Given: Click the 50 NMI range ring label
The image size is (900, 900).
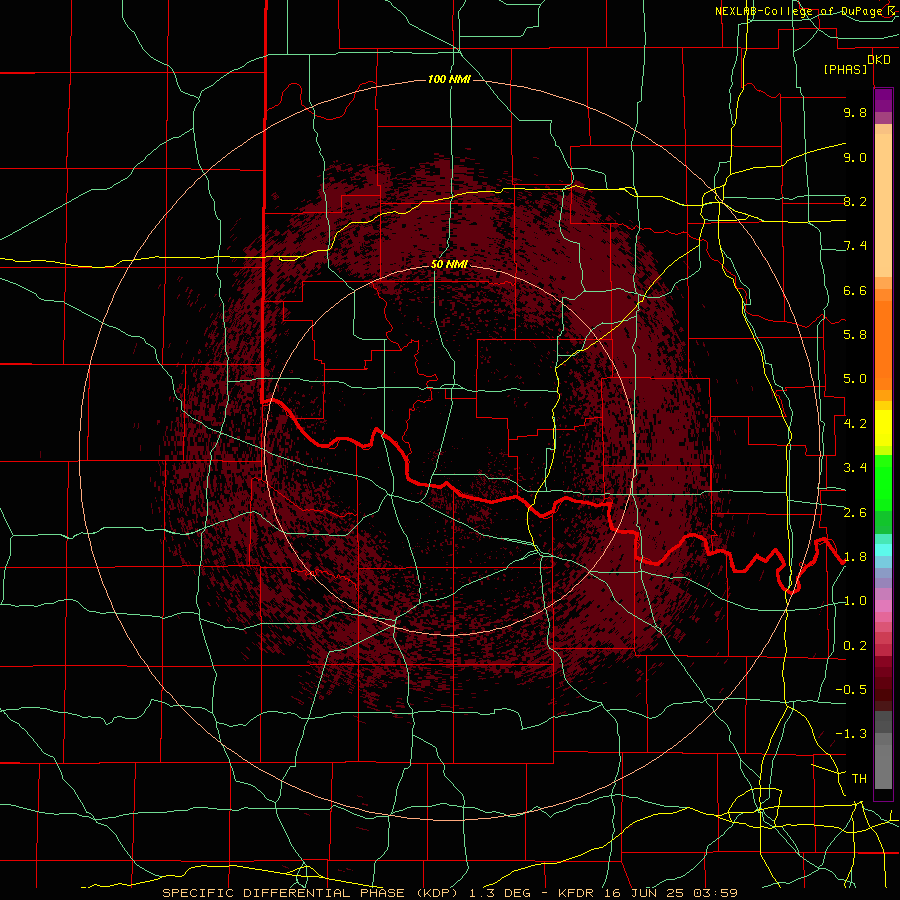Looking at the screenshot, I should 449,264.
